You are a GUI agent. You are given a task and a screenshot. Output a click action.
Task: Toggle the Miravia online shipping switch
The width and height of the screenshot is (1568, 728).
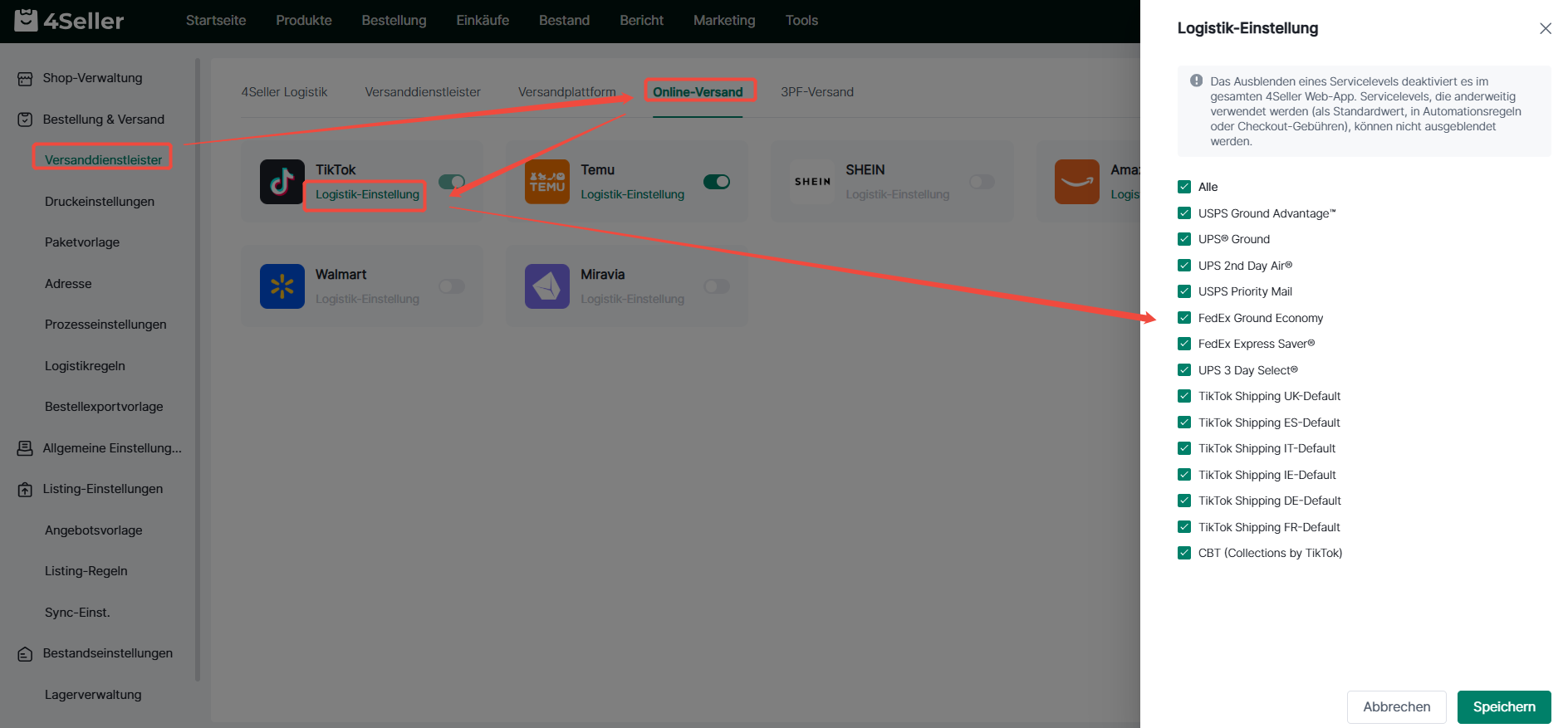click(717, 286)
